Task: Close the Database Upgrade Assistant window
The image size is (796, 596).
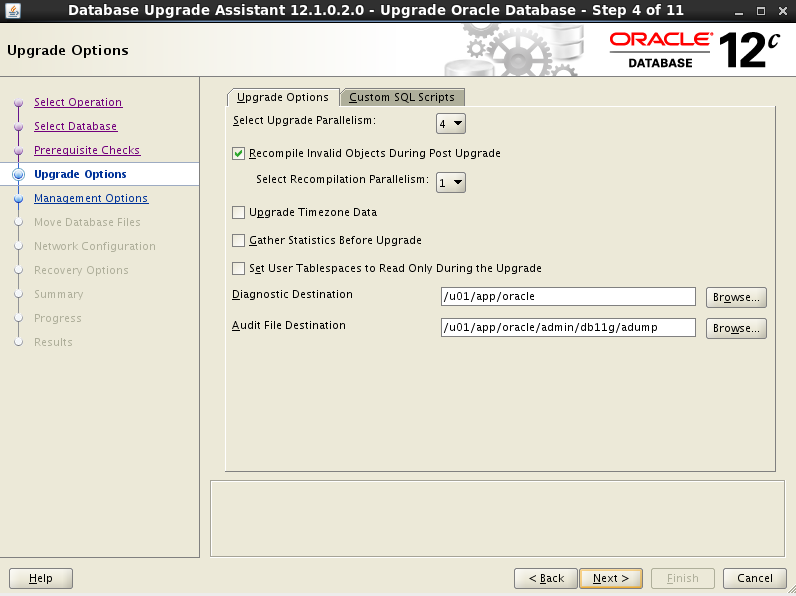Action: tap(783, 11)
